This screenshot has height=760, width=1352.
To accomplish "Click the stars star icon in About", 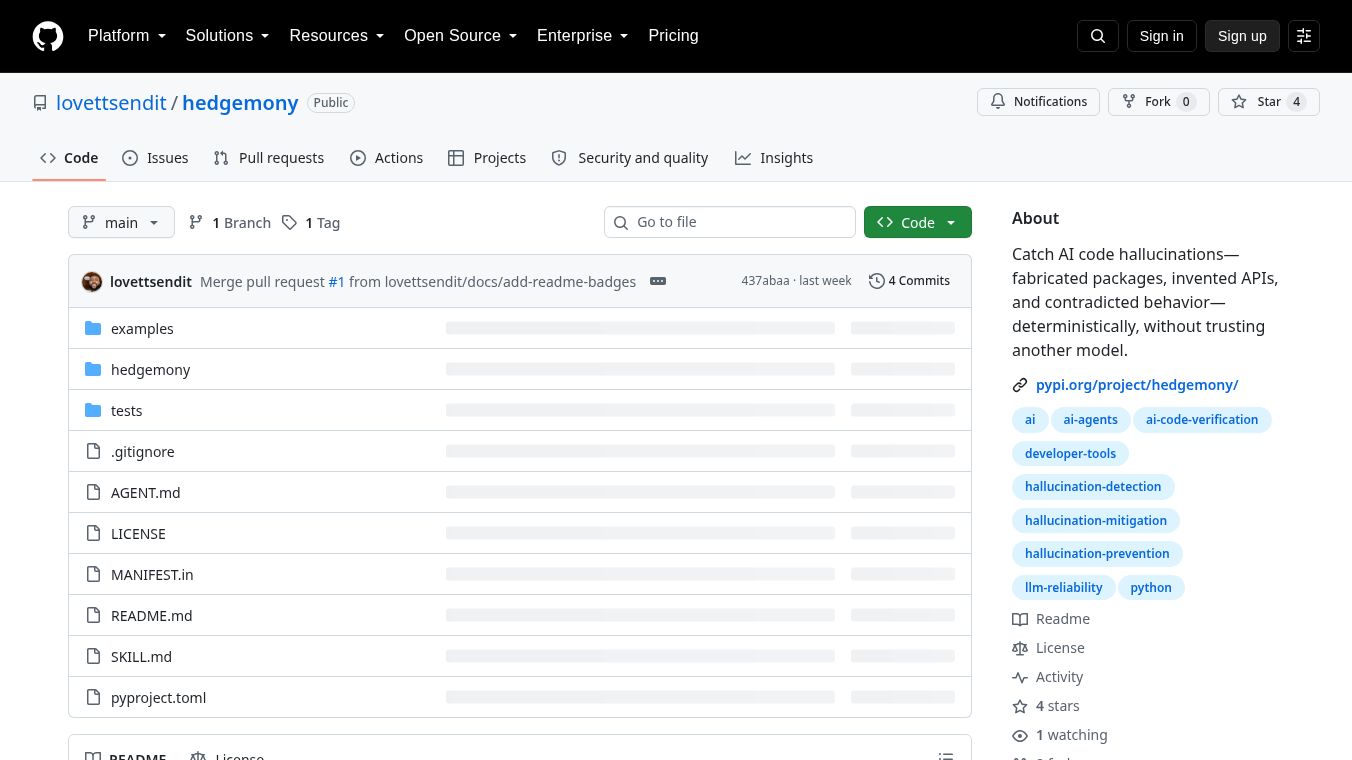I will (1020, 706).
